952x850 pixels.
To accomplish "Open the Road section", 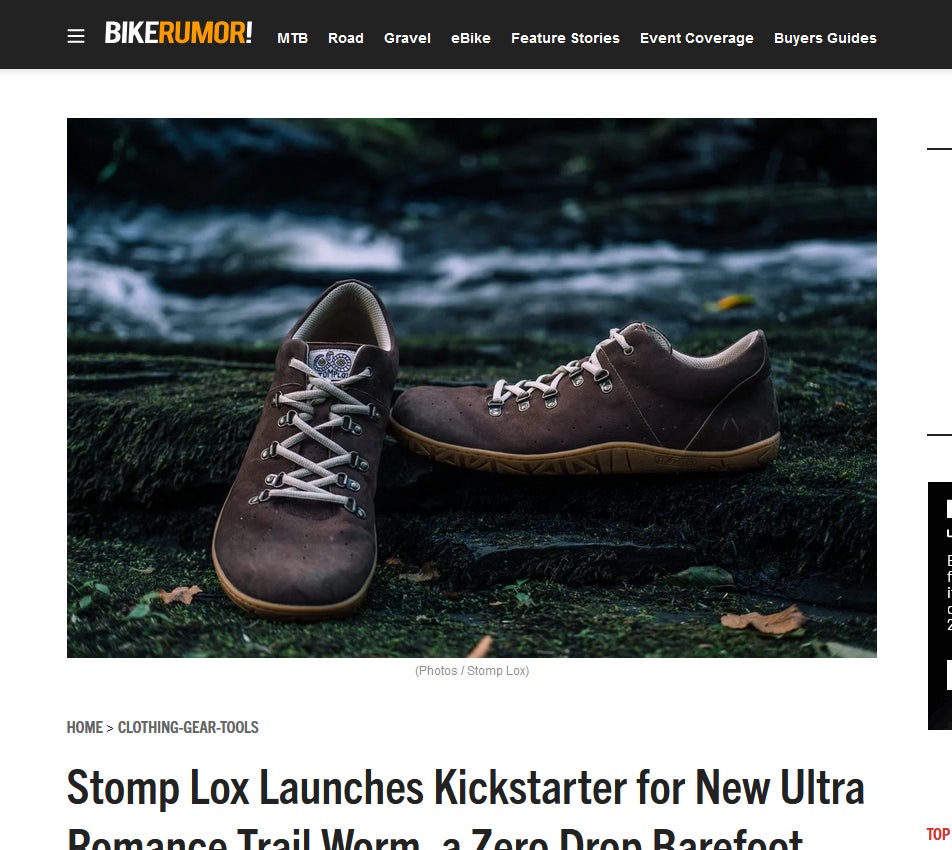I will click(345, 38).
